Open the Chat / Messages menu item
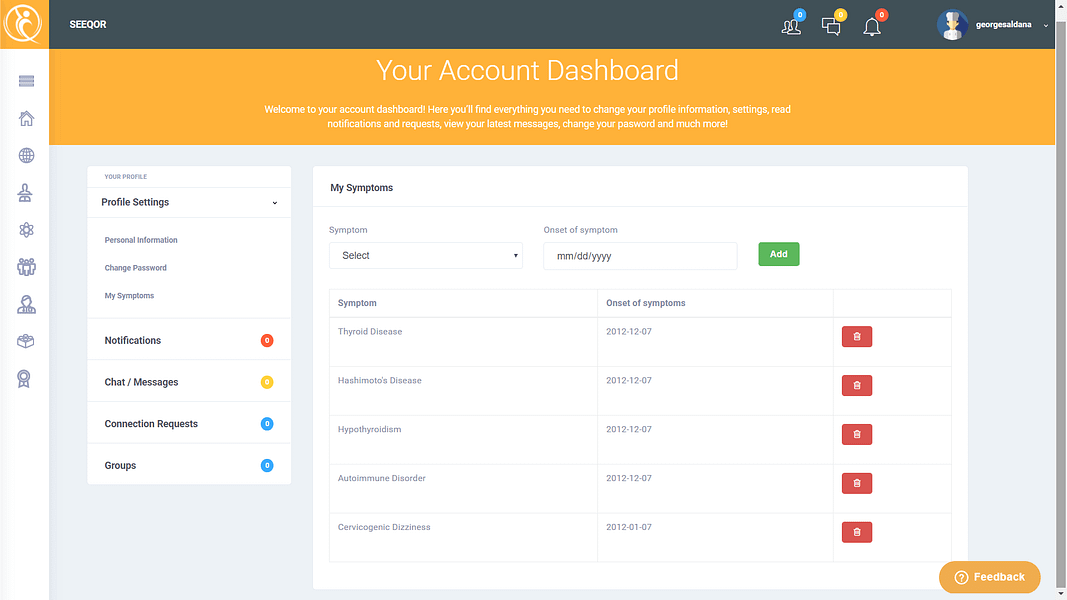The width and height of the screenshot is (1067, 600). (x=189, y=382)
